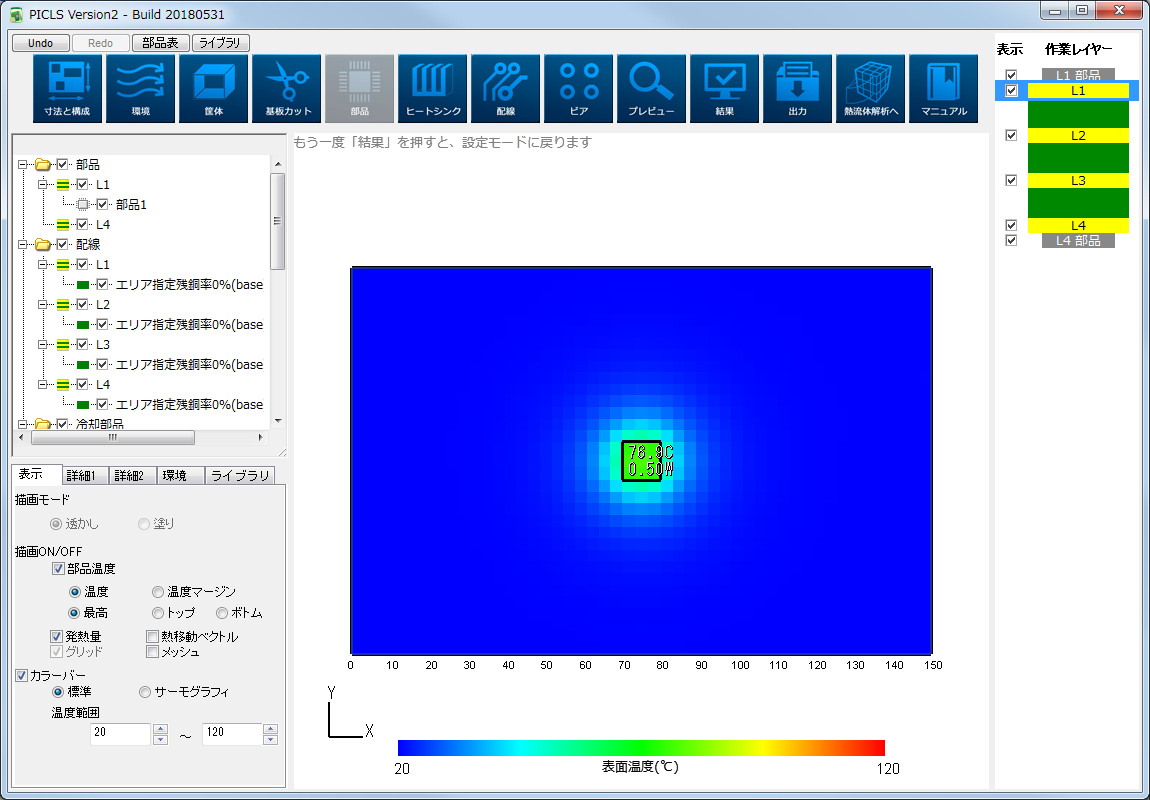Click the Undo button

pos(41,43)
